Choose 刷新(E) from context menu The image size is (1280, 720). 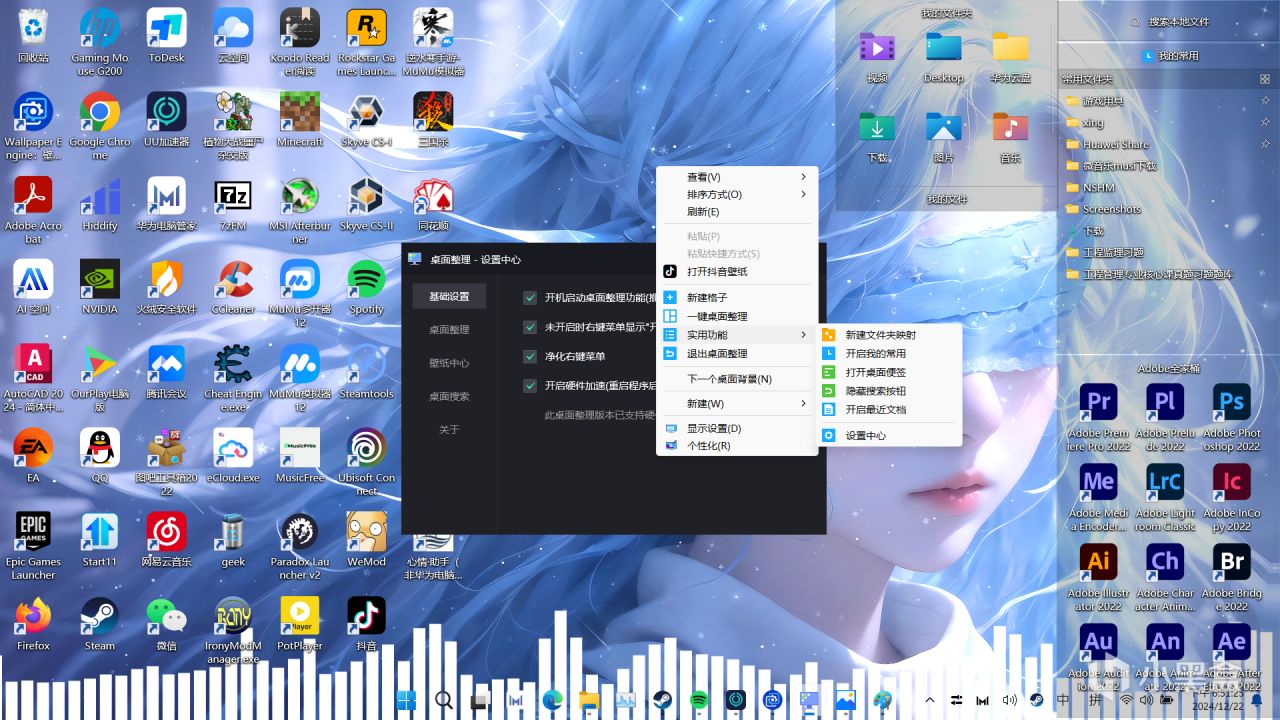click(x=737, y=212)
